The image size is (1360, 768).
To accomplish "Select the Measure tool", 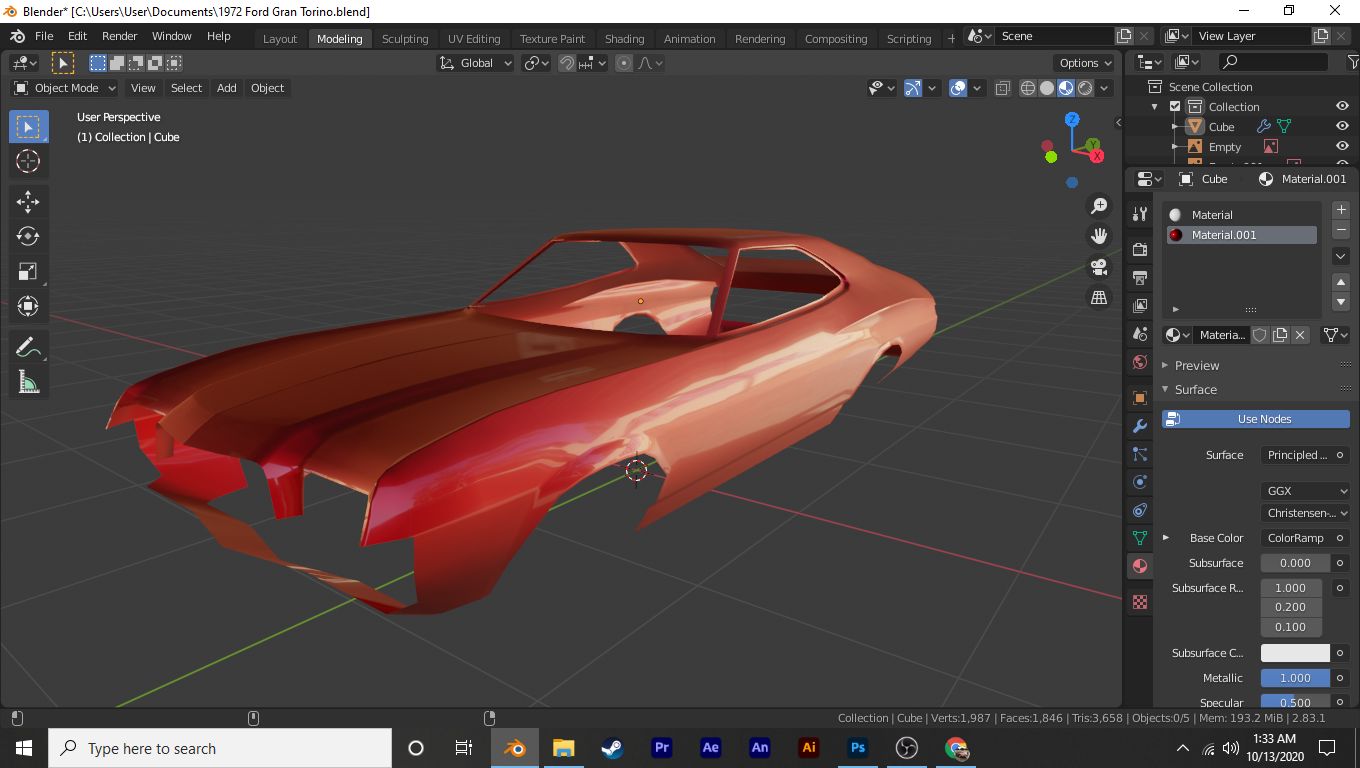I will pyautogui.click(x=28, y=382).
